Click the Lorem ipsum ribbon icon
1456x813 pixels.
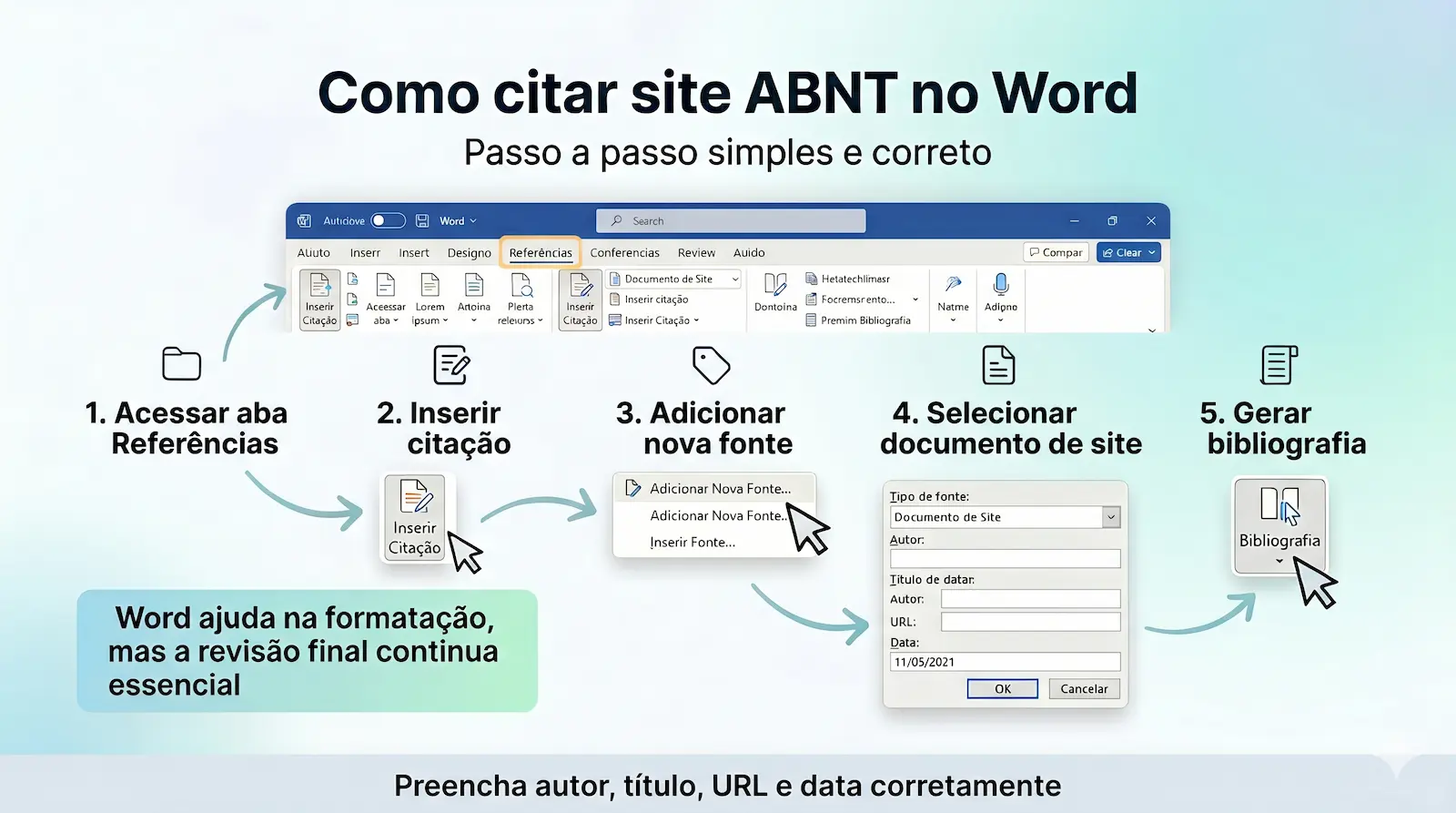pos(430,286)
